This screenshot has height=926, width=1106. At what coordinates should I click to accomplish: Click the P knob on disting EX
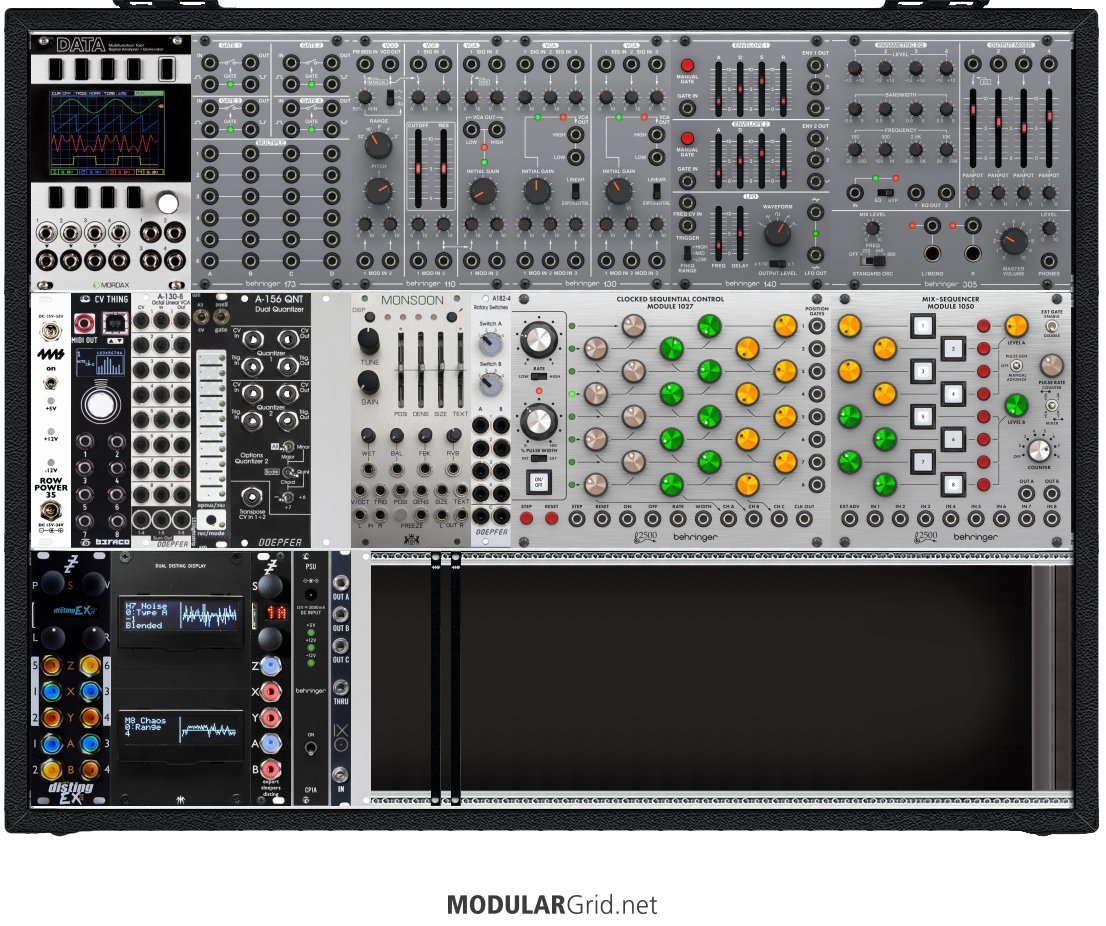tap(52, 585)
